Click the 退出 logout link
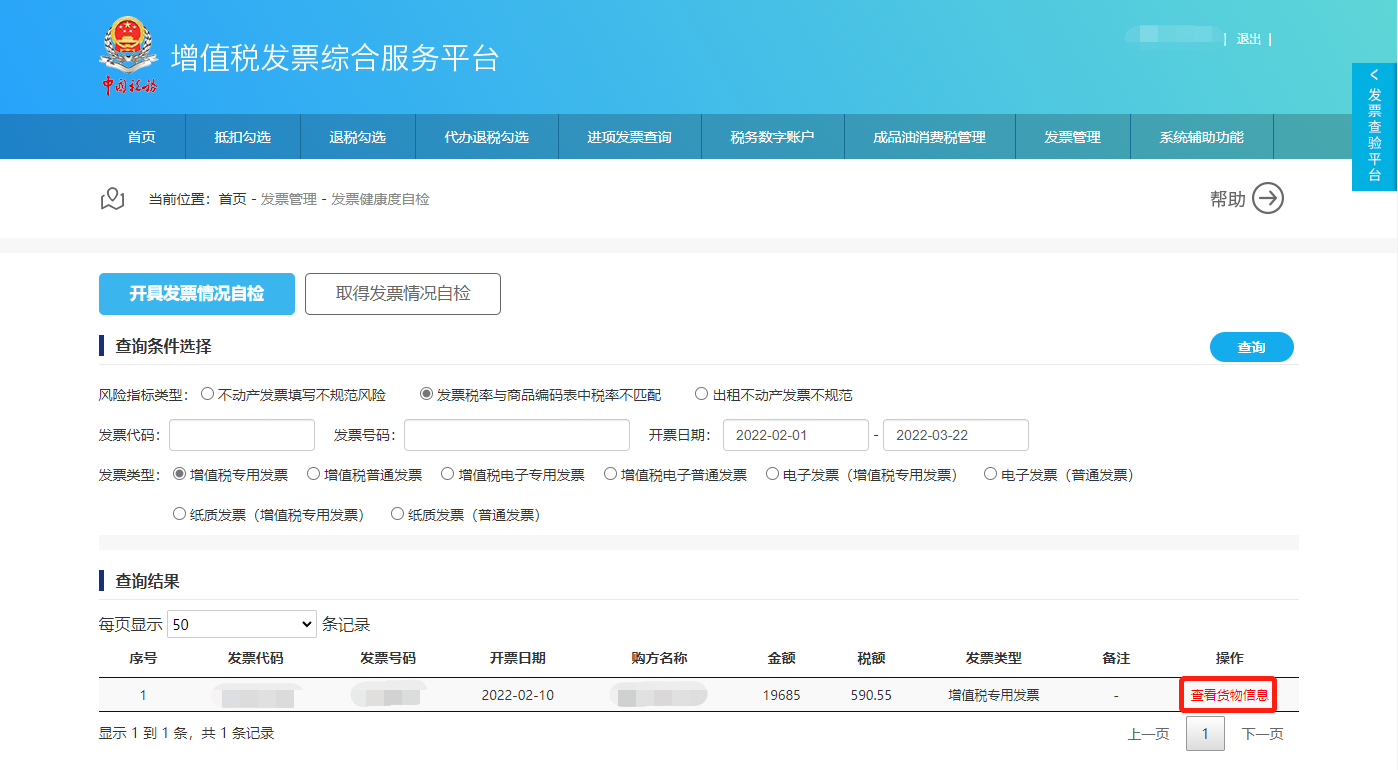 click(1249, 39)
